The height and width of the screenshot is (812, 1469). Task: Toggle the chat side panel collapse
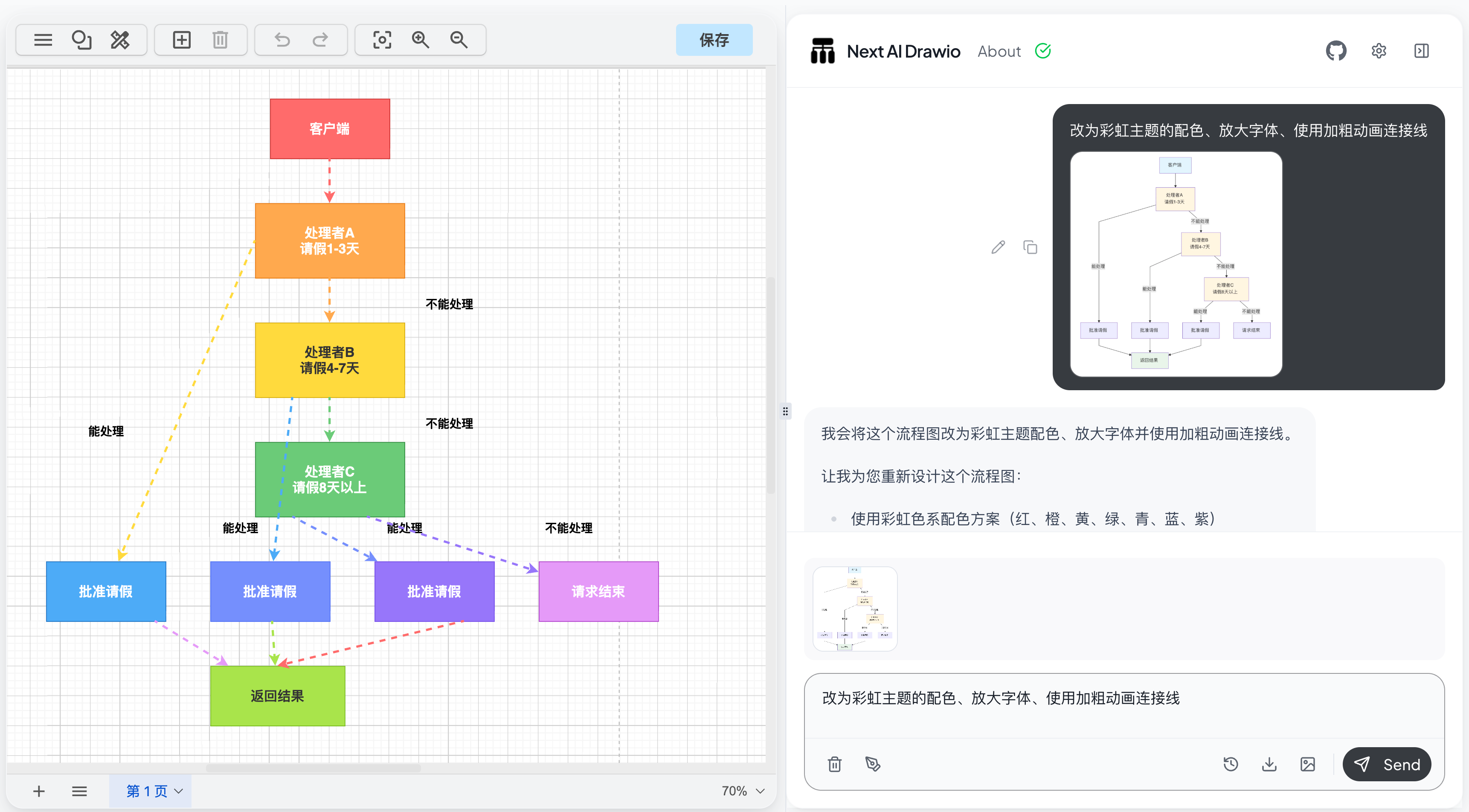1421,51
